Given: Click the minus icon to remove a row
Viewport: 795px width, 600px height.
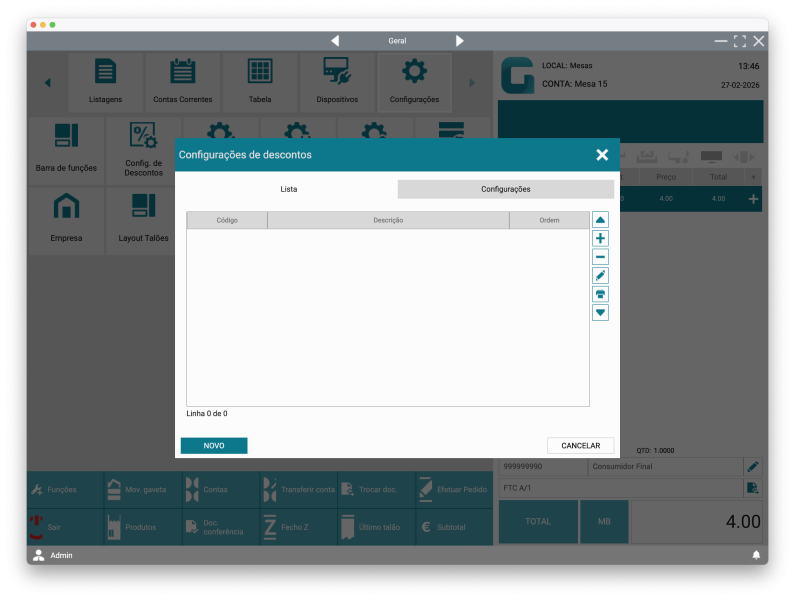Looking at the screenshot, I should [x=600, y=257].
